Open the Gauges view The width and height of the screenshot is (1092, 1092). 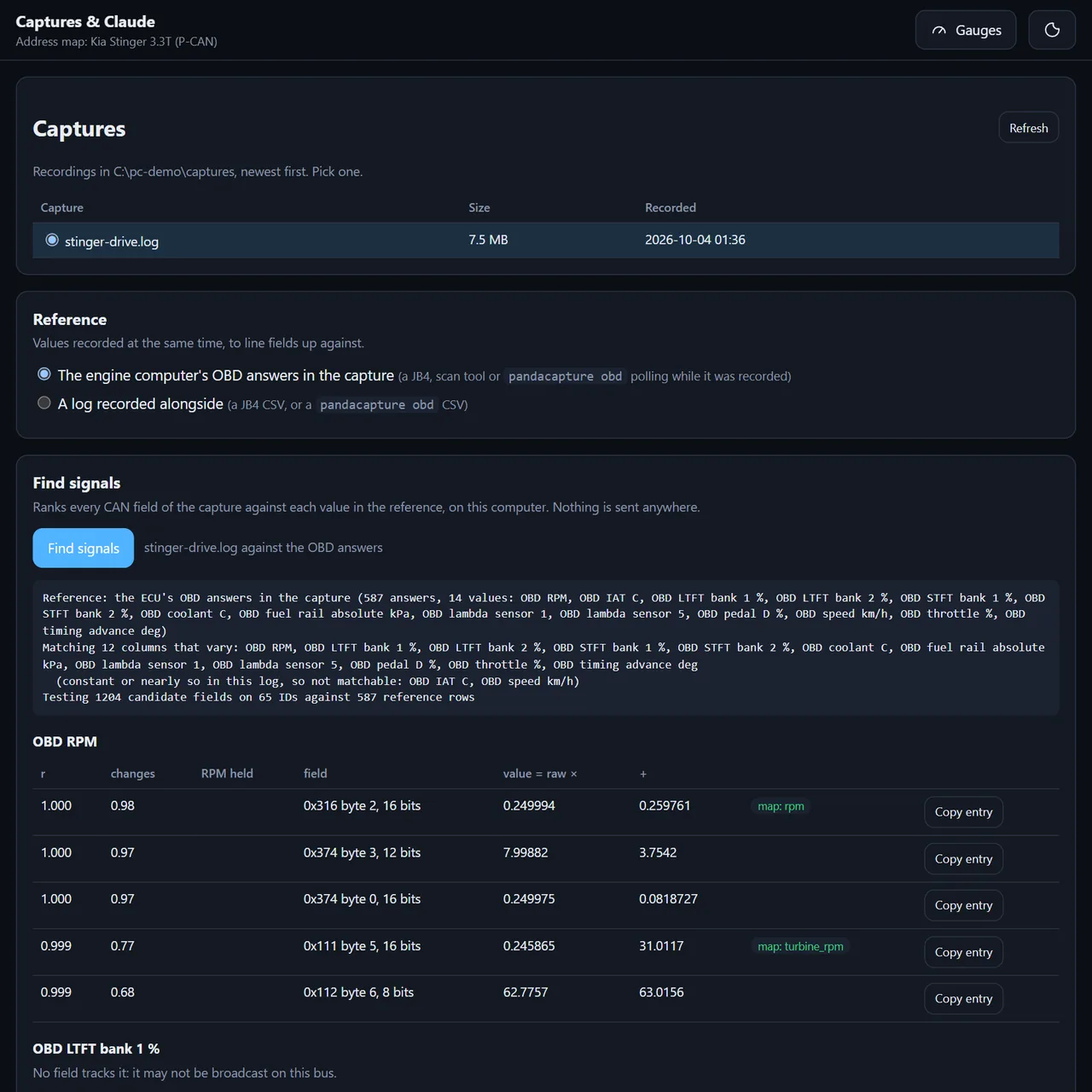966,30
